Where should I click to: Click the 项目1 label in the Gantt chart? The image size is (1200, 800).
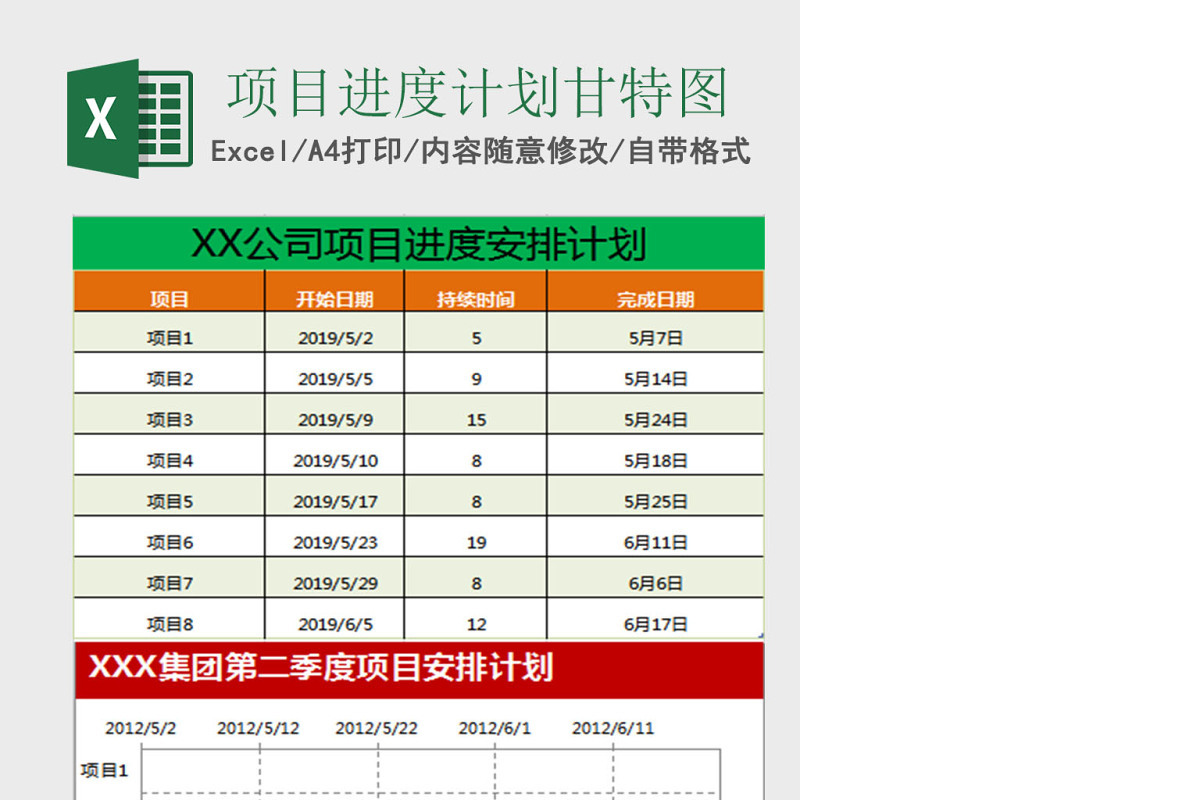pos(105,770)
